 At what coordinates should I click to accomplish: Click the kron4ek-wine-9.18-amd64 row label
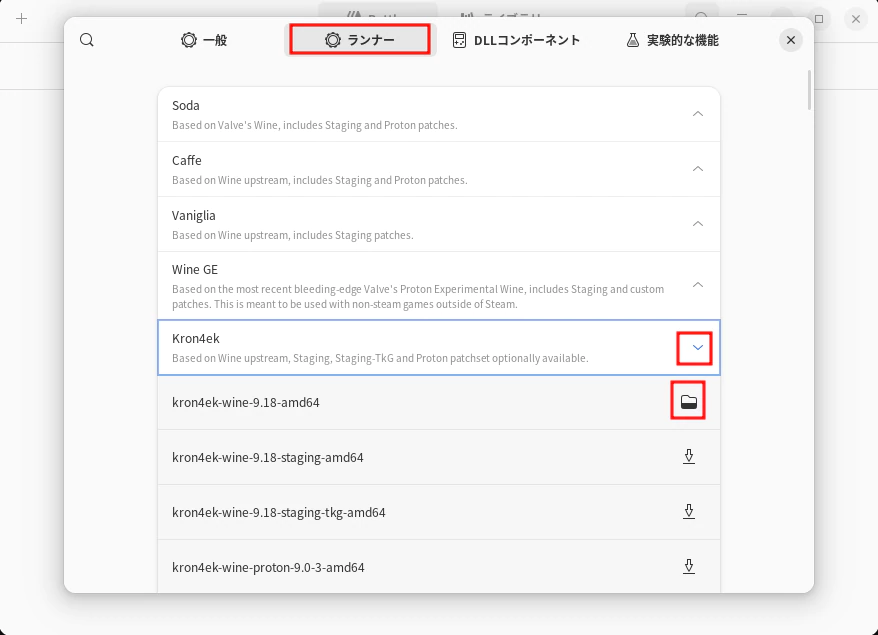coord(245,403)
